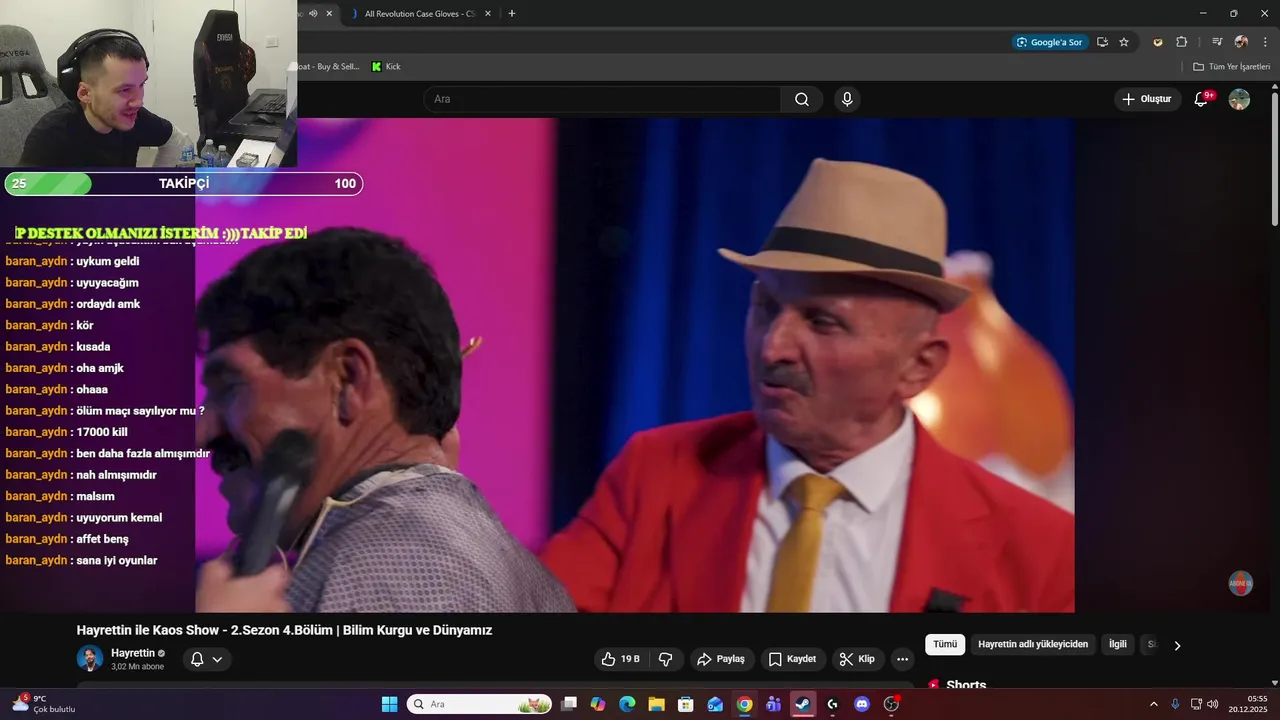This screenshot has width=1280, height=720.
Task: Open Discord from the taskbar
Action: pos(862,704)
